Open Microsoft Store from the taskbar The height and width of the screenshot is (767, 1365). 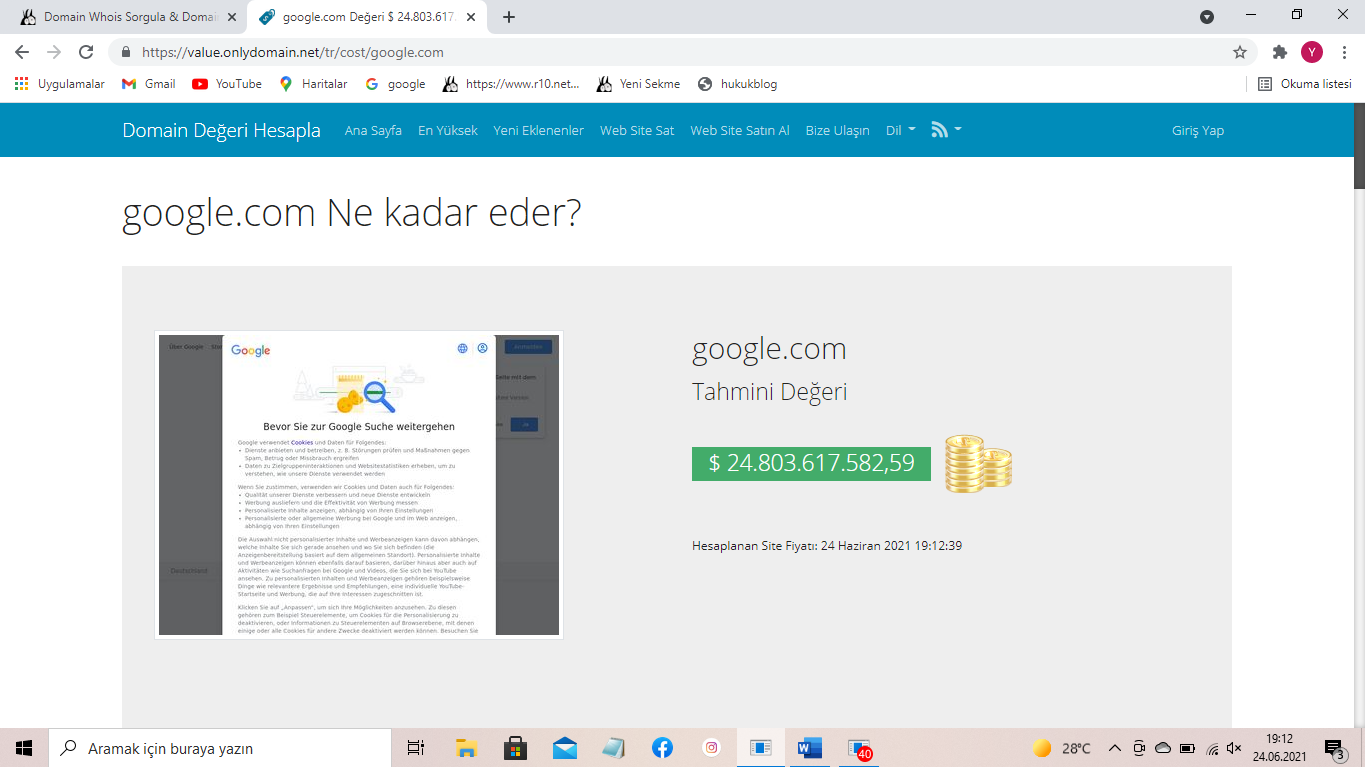click(515, 747)
